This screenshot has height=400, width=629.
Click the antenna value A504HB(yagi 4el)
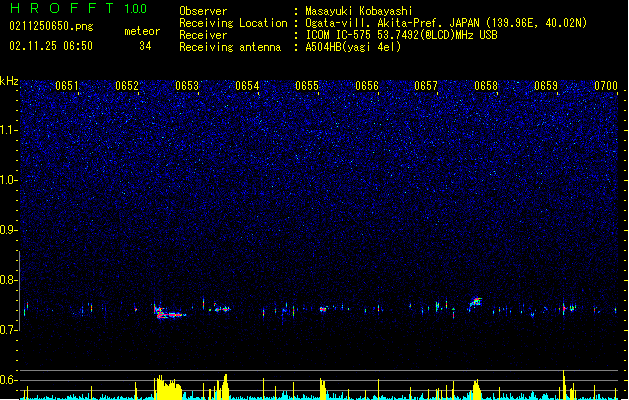click(353, 47)
